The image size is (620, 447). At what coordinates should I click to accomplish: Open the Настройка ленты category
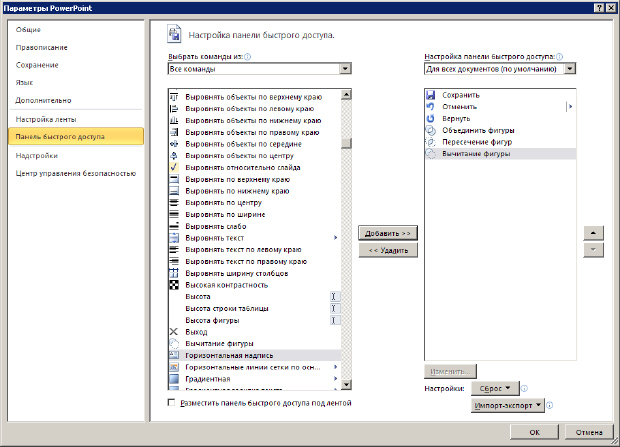[76, 119]
